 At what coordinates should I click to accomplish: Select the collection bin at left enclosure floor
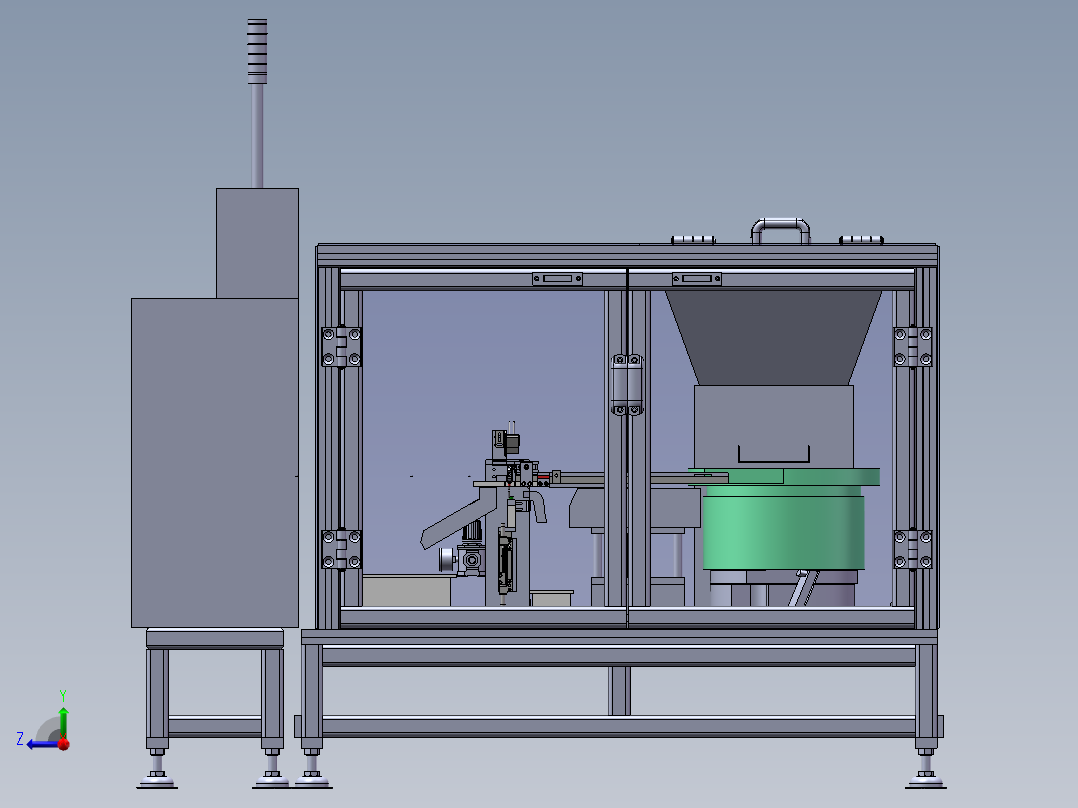406,591
